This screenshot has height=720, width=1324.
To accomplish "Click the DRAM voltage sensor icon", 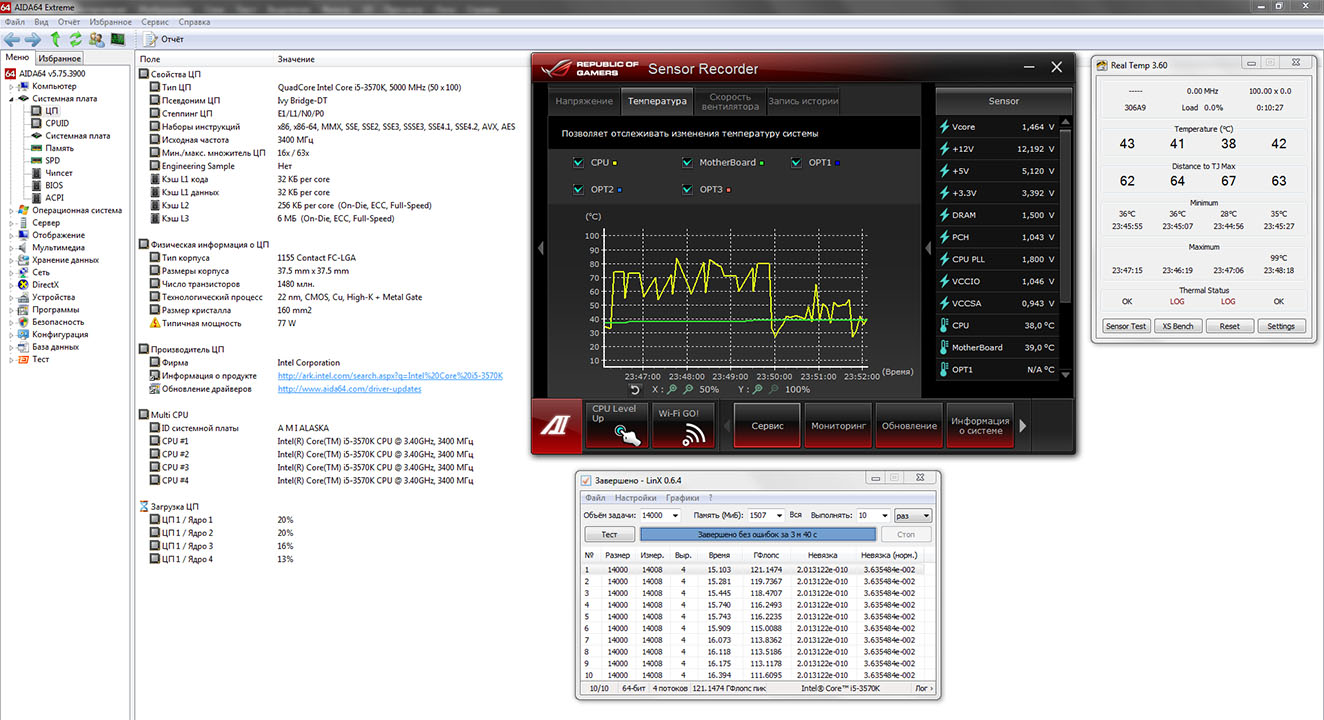I will pyautogui.click(x=944, y=215).
